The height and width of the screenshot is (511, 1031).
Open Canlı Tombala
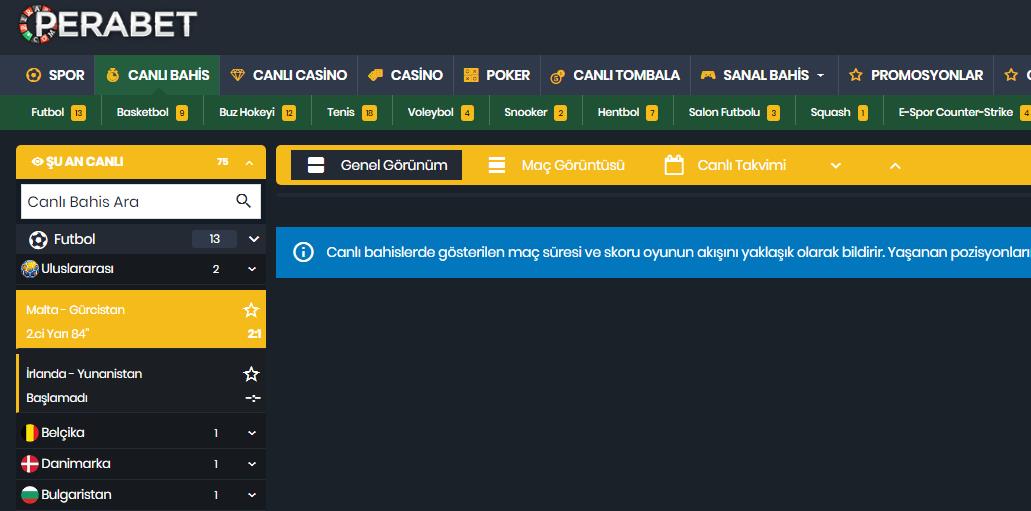pyautogui.click(x=615, y=75)
